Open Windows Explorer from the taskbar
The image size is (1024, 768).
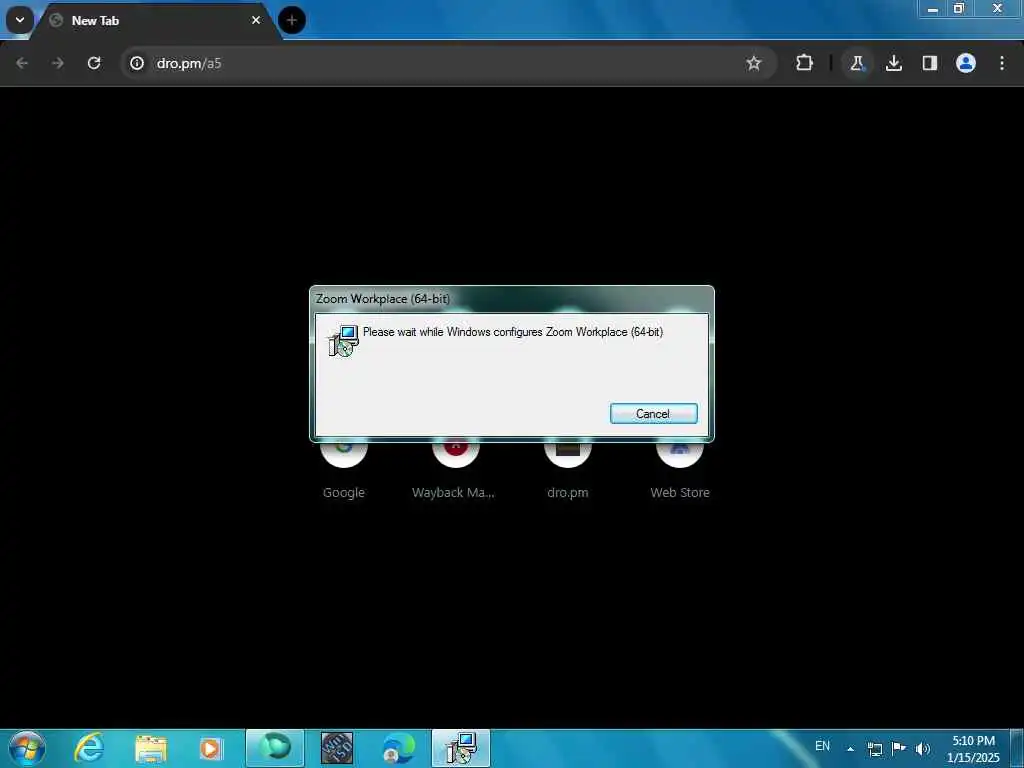pos(151,748)
